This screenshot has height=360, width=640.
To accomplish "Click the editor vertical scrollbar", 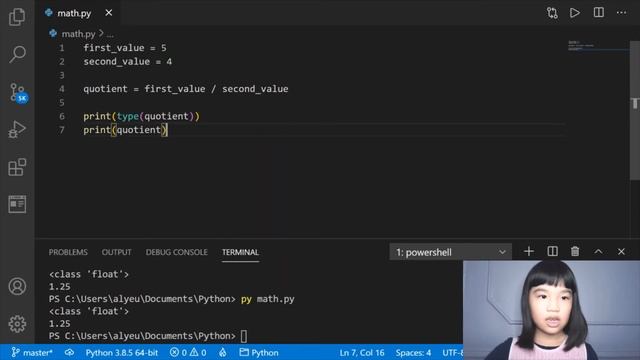I will (x=635, y=110).
